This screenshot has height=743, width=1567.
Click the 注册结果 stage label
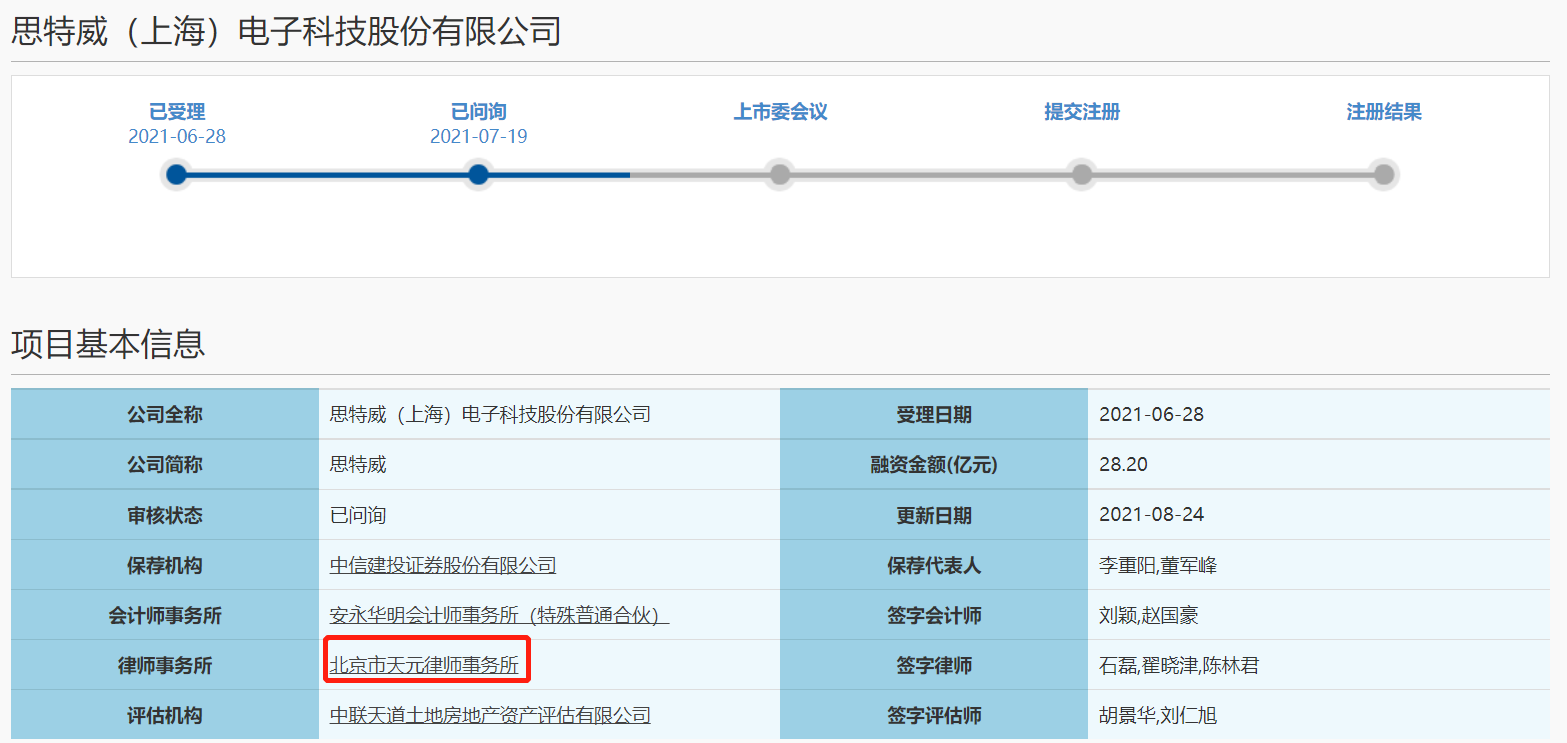point(1384,112)
